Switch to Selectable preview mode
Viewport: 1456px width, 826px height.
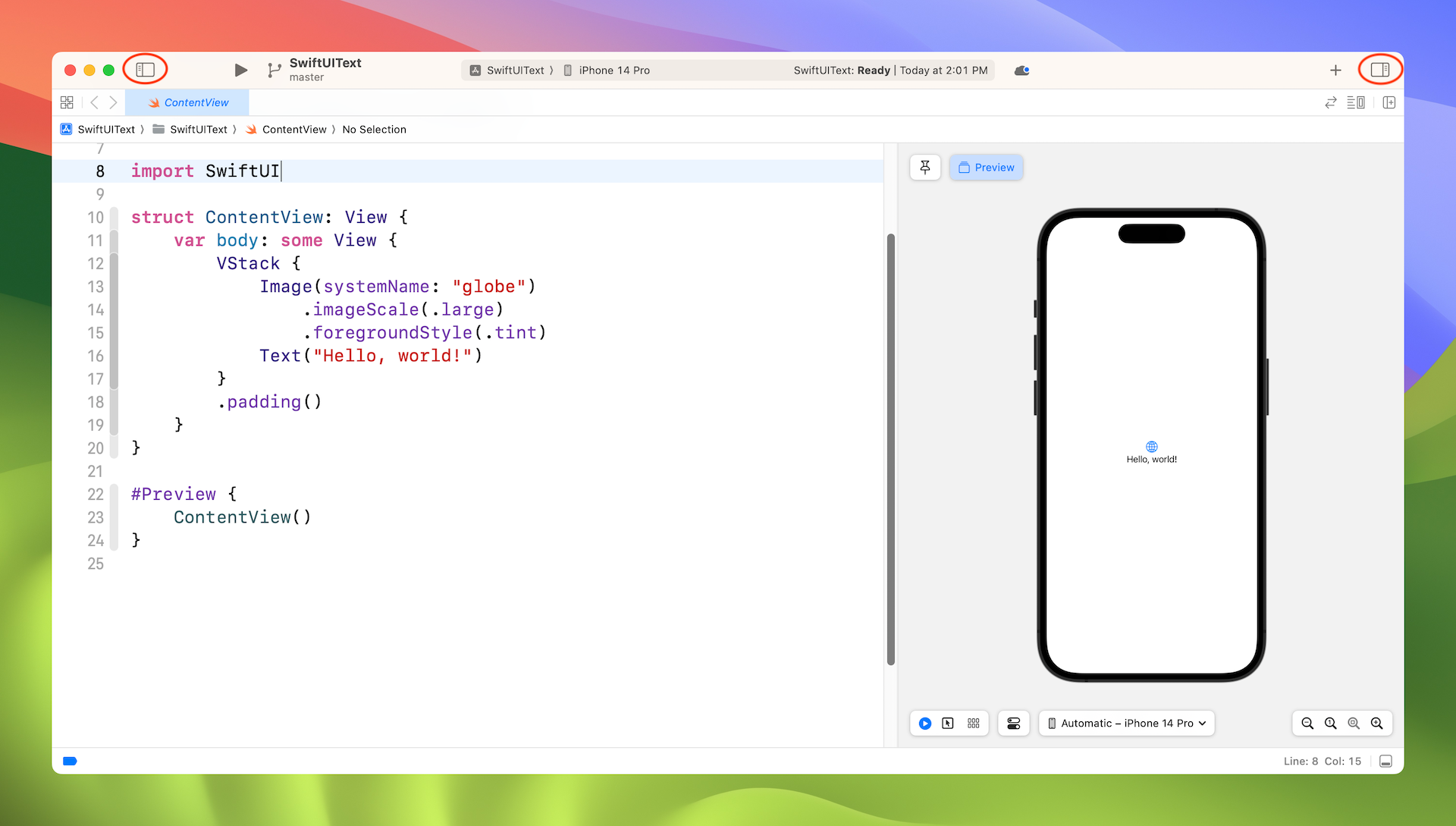(x=948, y=723)
